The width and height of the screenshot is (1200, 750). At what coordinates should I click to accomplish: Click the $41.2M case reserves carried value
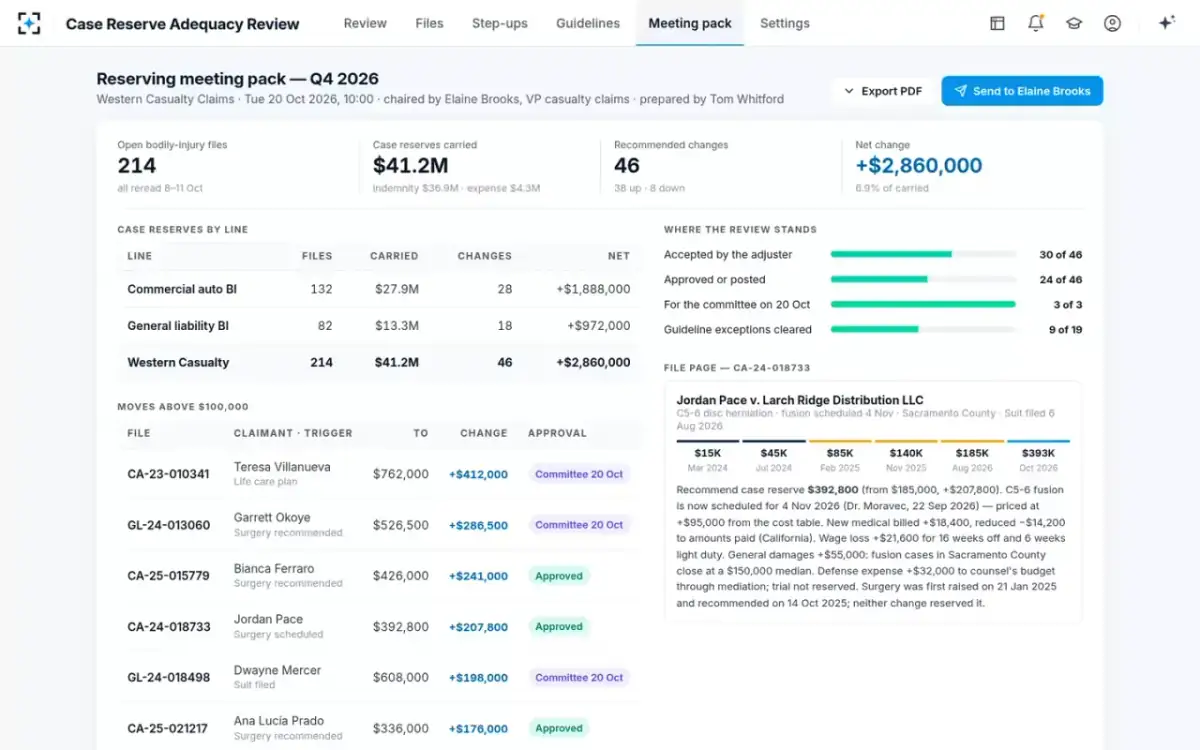410,166
